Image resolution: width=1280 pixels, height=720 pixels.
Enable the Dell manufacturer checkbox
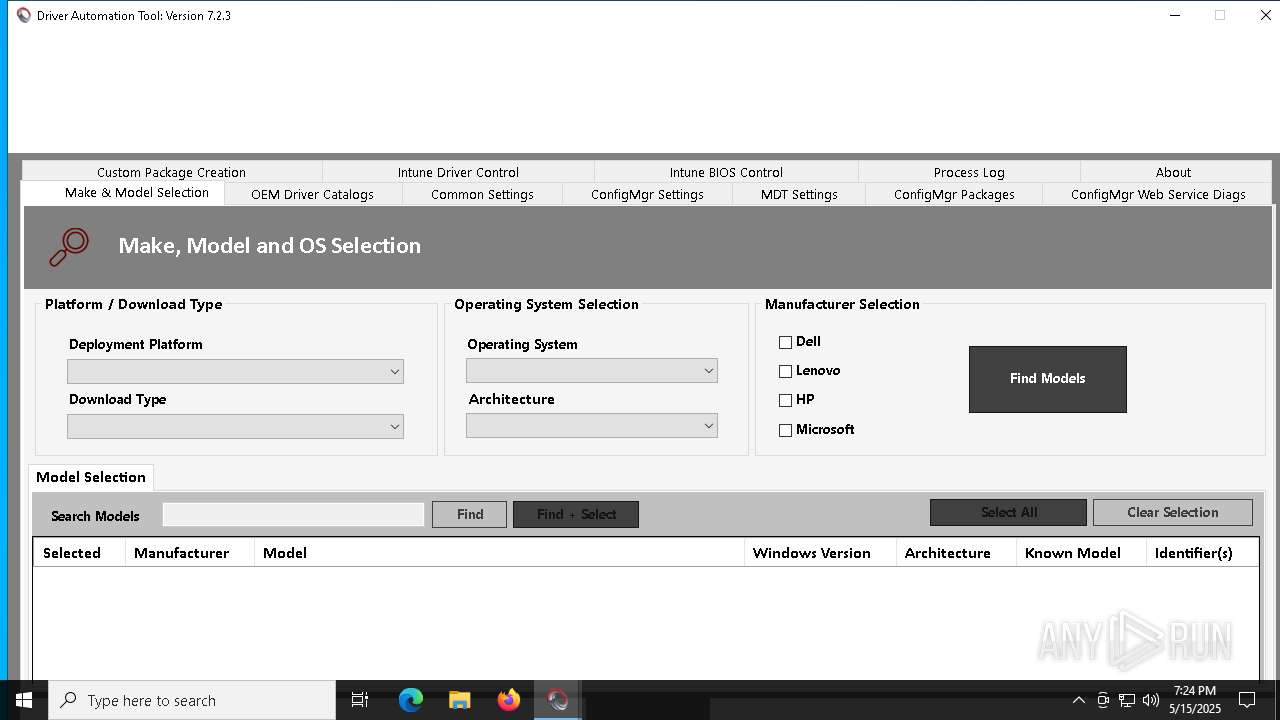coord(785,342)
